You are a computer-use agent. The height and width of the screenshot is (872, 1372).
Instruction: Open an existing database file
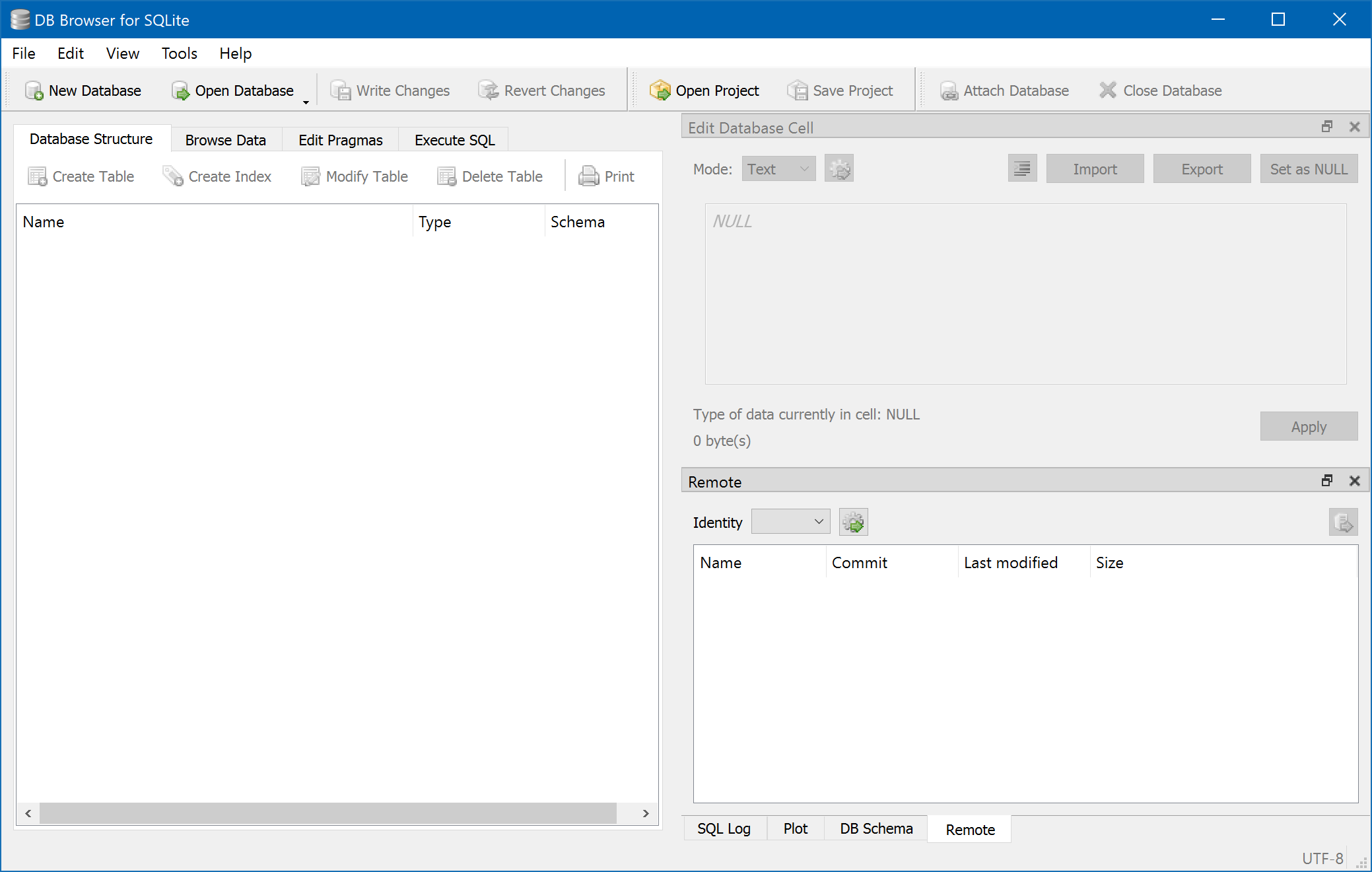[x=232, y=91]
